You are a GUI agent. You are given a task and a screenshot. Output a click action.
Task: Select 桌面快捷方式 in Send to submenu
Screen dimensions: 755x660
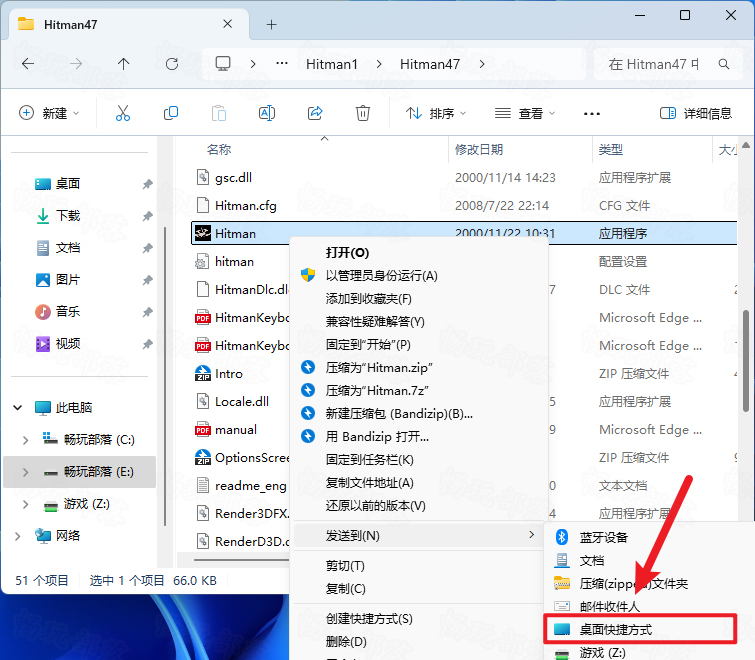640,629
